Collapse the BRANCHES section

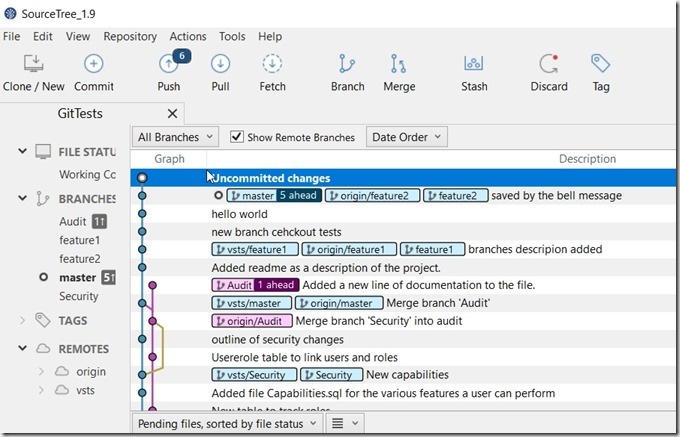point(22,198)
